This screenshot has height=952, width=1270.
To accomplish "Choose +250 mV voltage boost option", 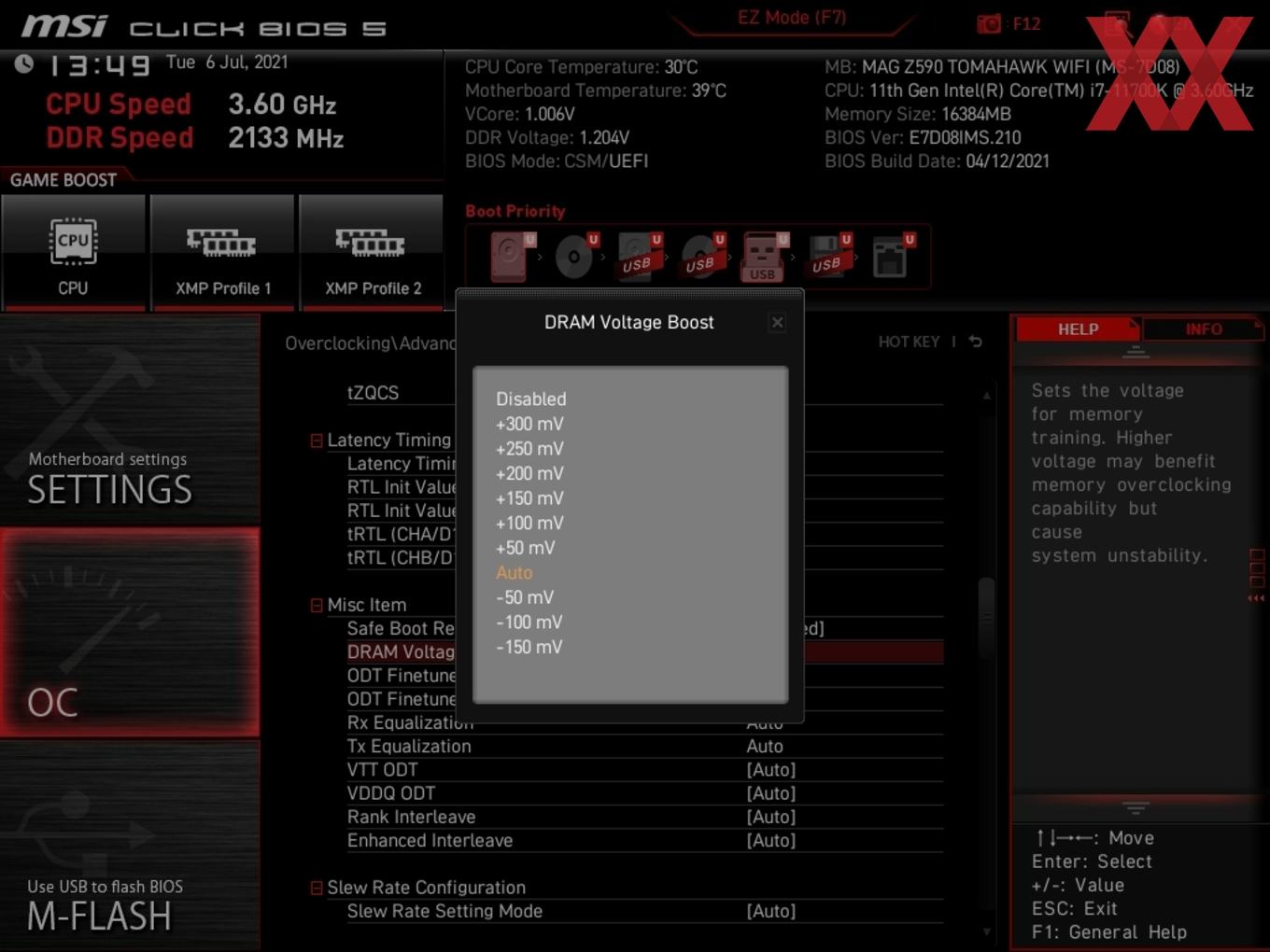I will pyautogui.click(x=529, y=449).
